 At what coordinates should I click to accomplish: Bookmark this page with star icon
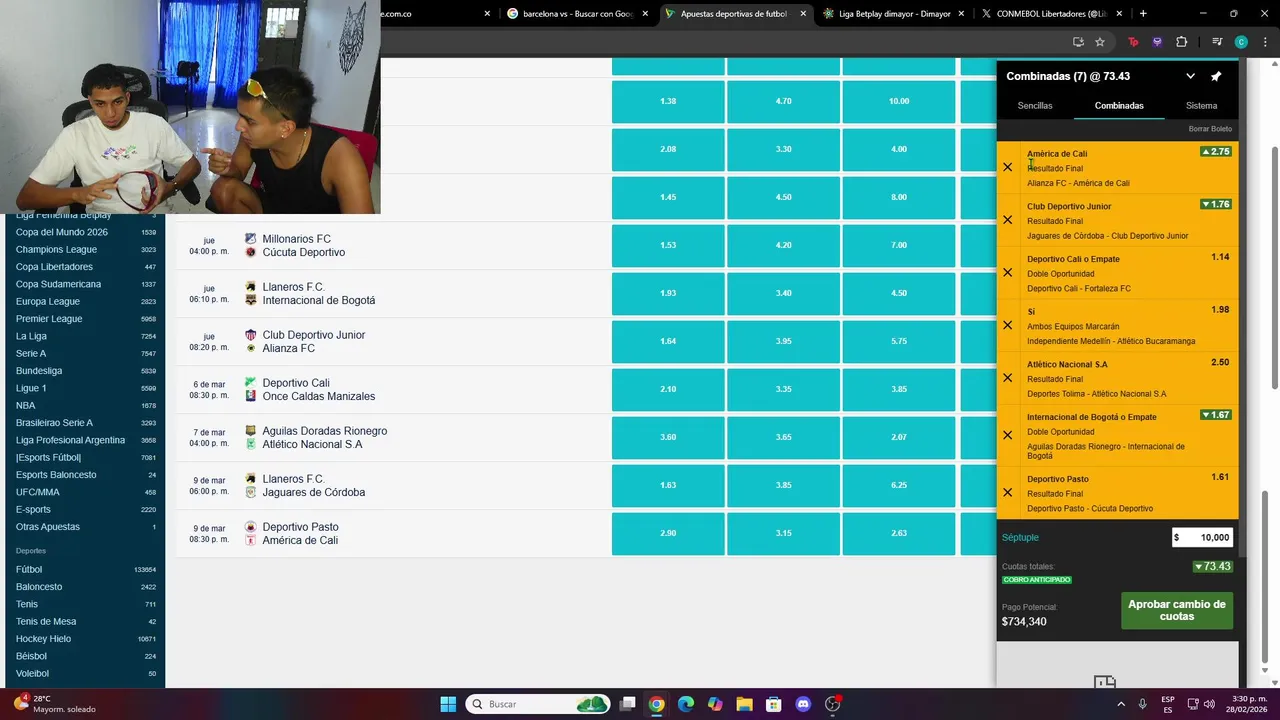point(1100,42)
